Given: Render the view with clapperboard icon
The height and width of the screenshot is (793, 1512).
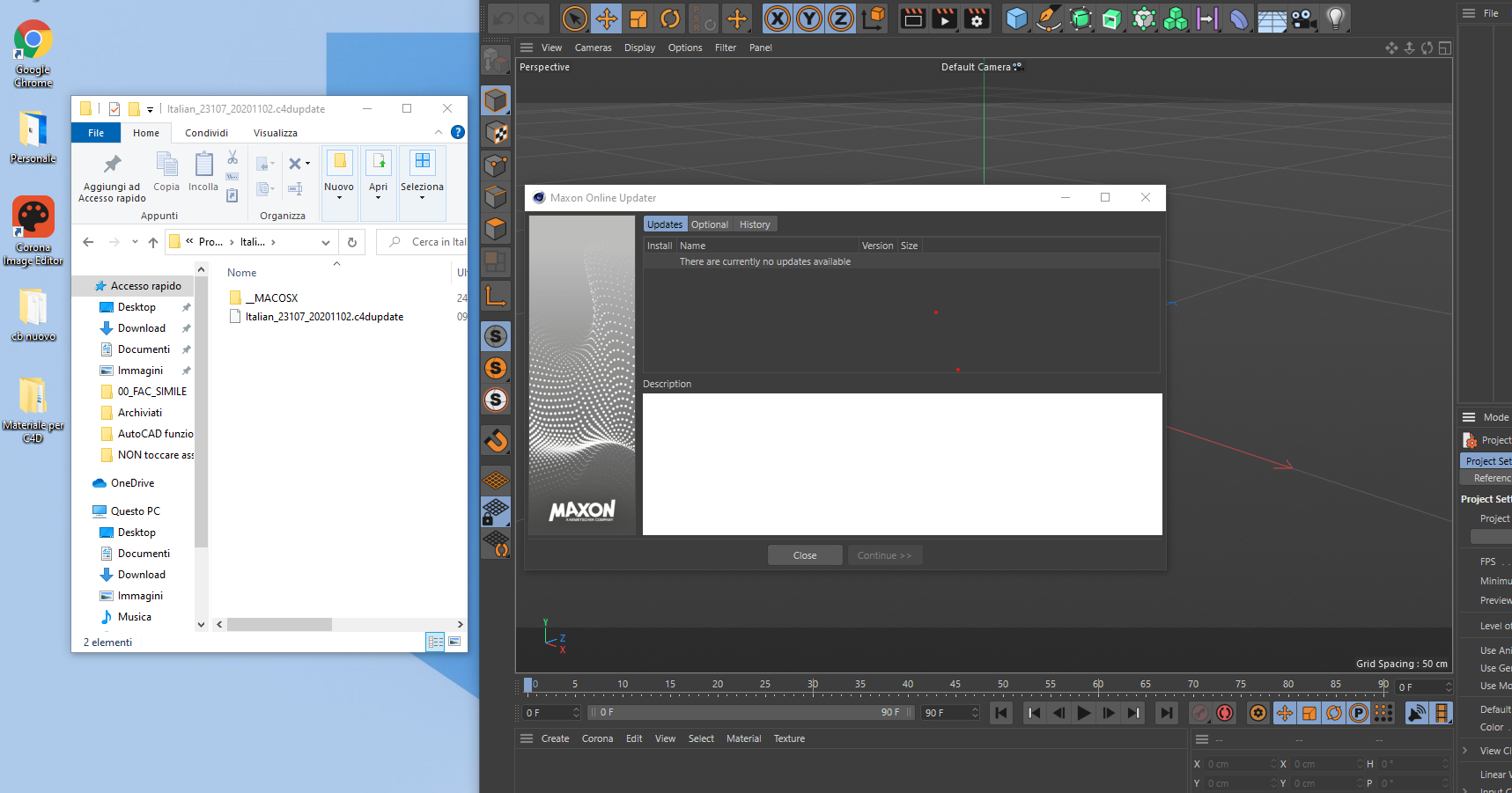Looking at the screenshot, I should tap(913, 18).
